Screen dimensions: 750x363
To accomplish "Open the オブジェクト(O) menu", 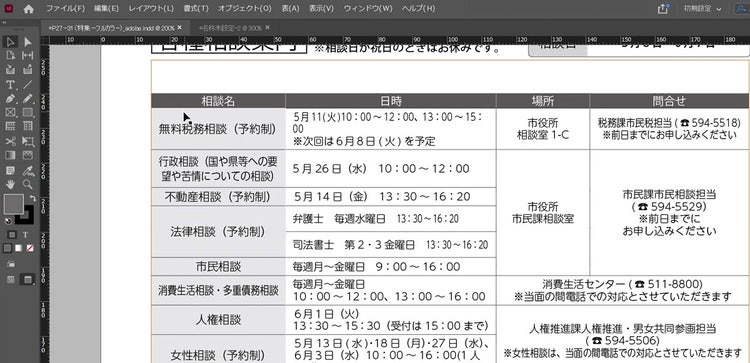I will point(244,9).
